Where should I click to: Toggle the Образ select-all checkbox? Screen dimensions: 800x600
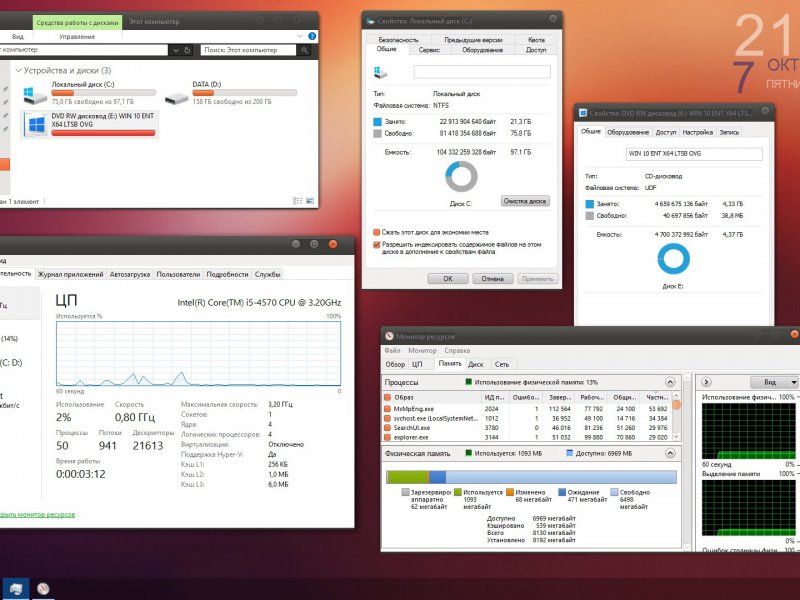pyautogui.click(x=387, y=397)
